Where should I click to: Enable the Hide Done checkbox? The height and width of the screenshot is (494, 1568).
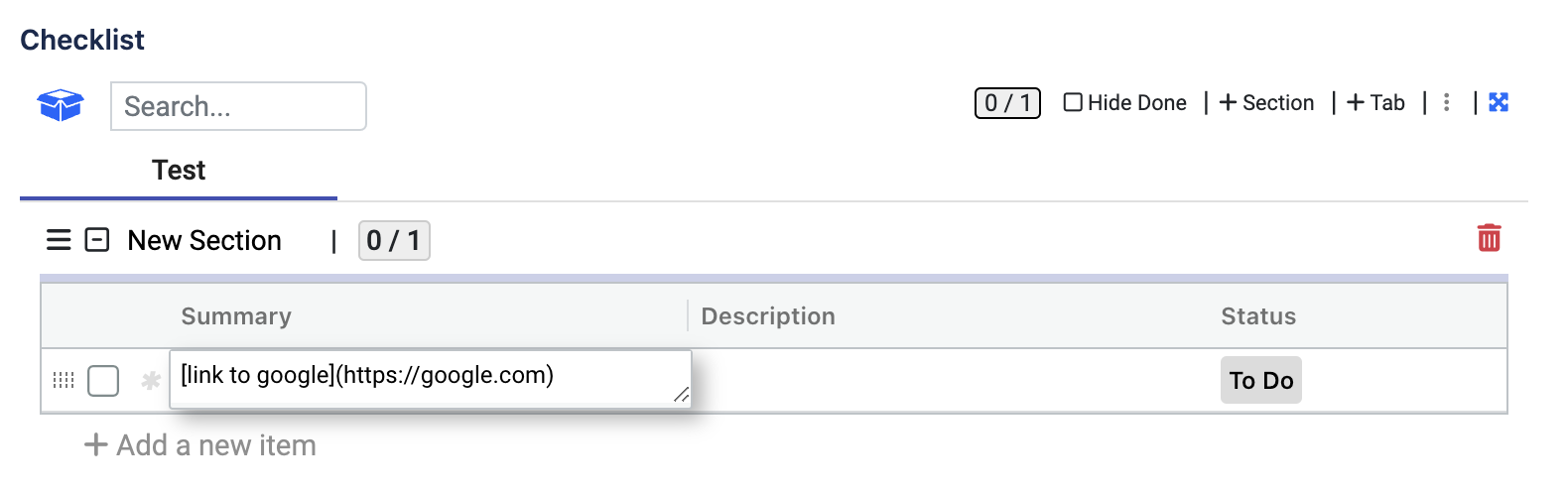click(1073, 102)
